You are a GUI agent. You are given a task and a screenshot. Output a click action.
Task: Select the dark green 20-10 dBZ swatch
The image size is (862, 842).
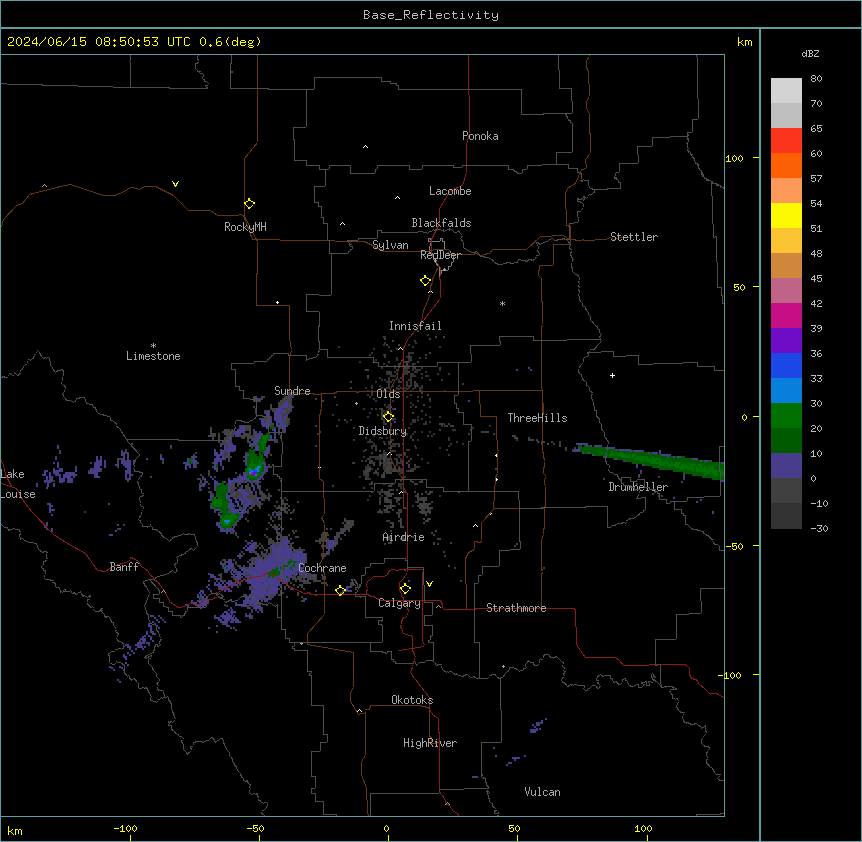786,441
